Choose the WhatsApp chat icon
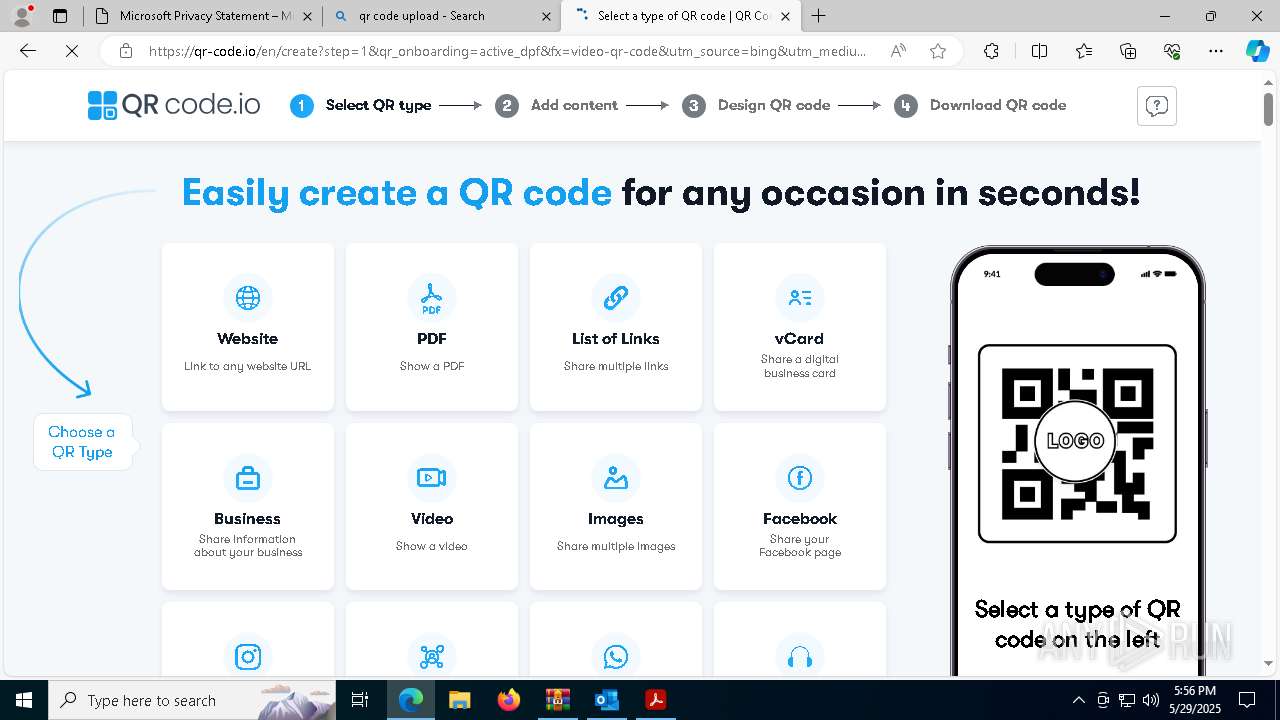 pos(616,657)
